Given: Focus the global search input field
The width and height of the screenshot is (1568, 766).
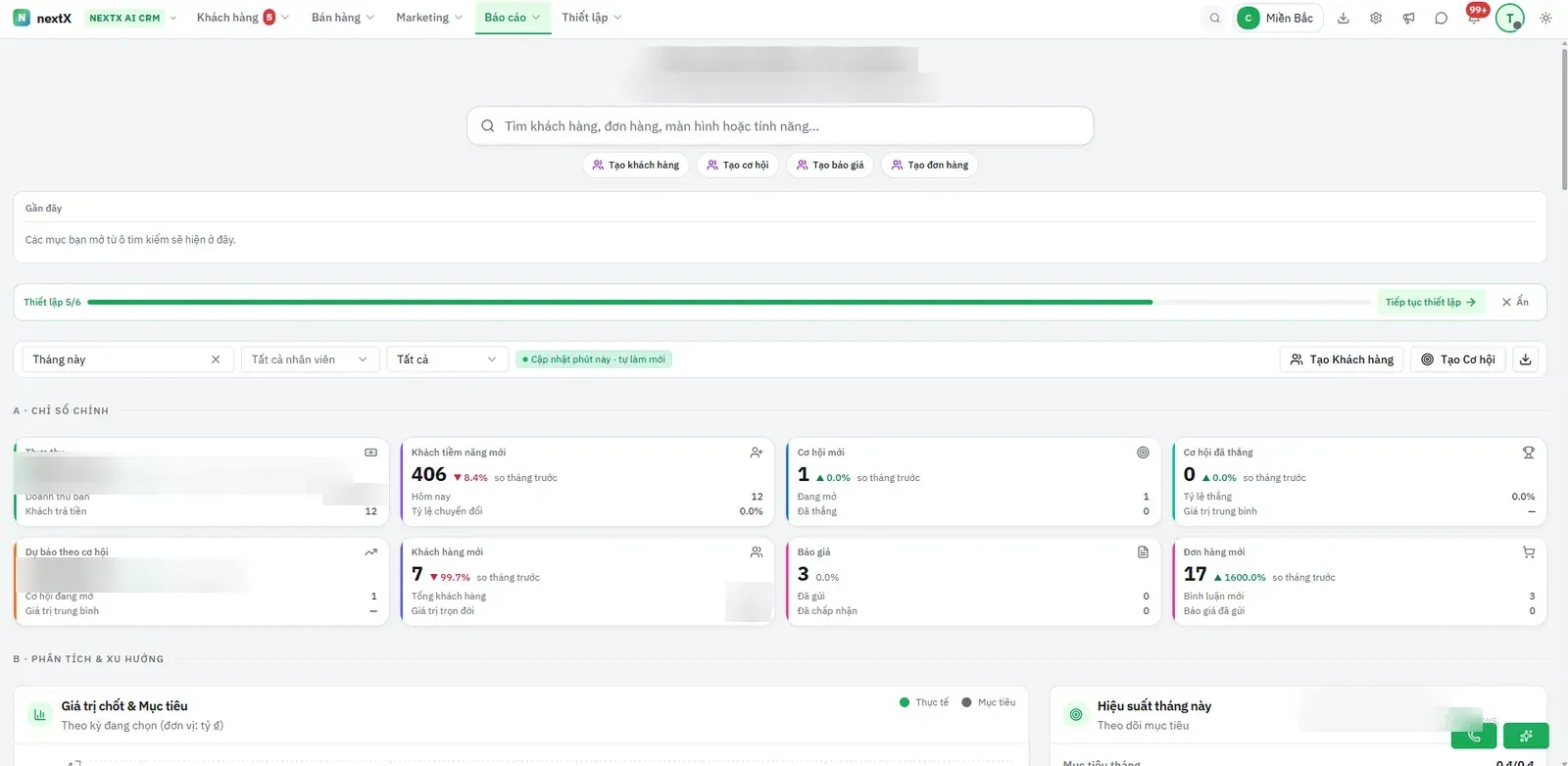Looking at the screenshot, I should point(780,126).
